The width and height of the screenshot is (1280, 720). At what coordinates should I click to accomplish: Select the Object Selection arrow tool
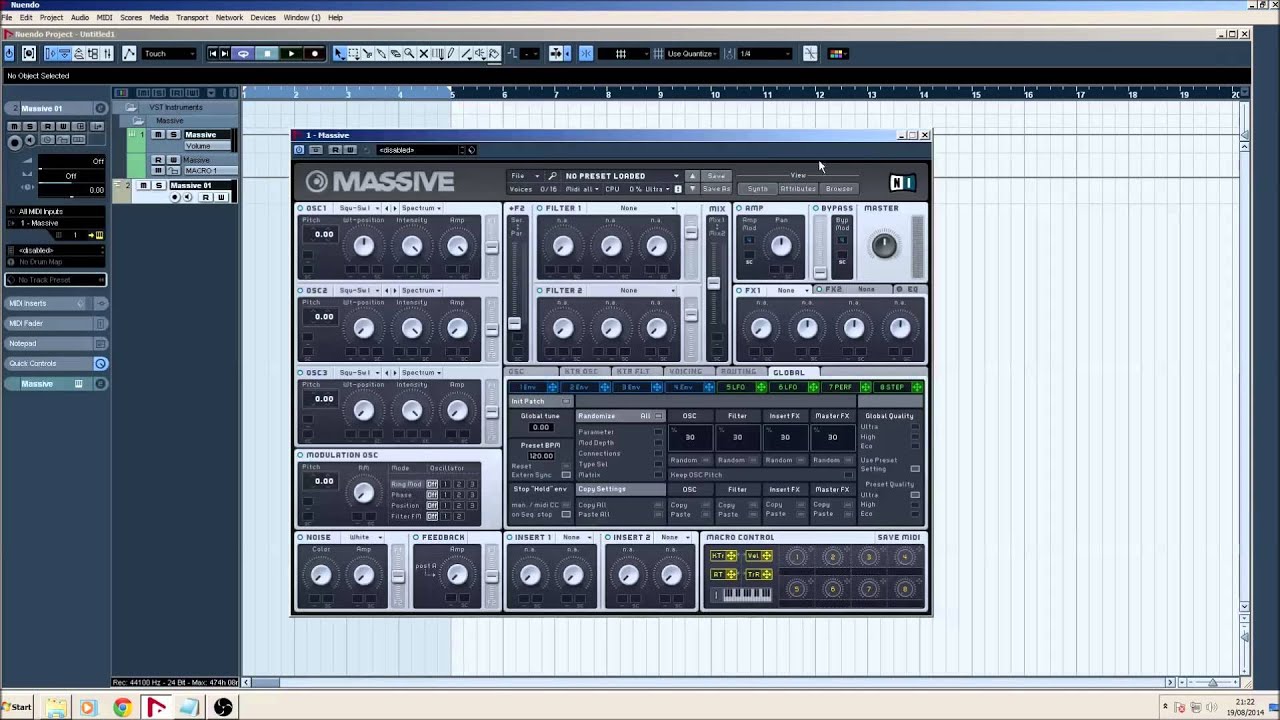(339, 54)
